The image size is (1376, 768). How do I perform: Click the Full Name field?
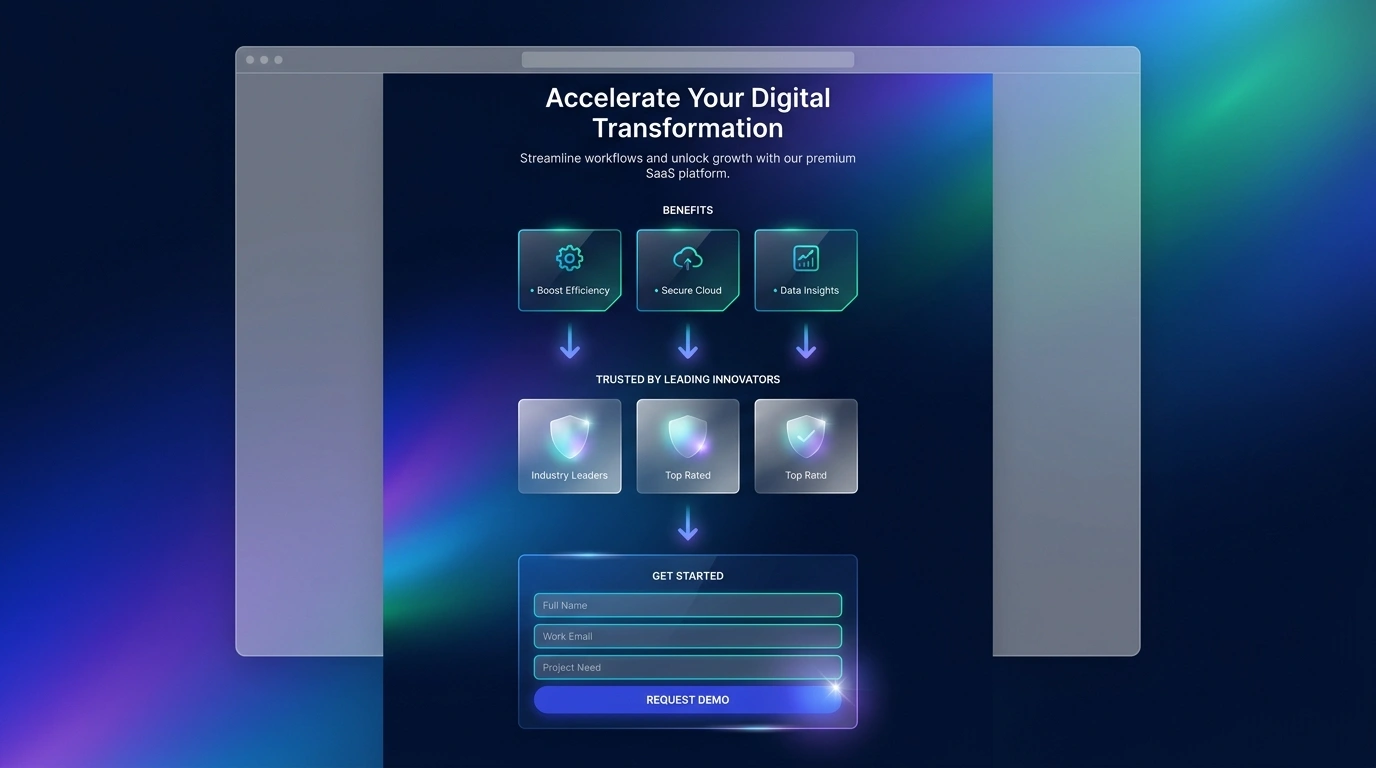tap(688, 605)
